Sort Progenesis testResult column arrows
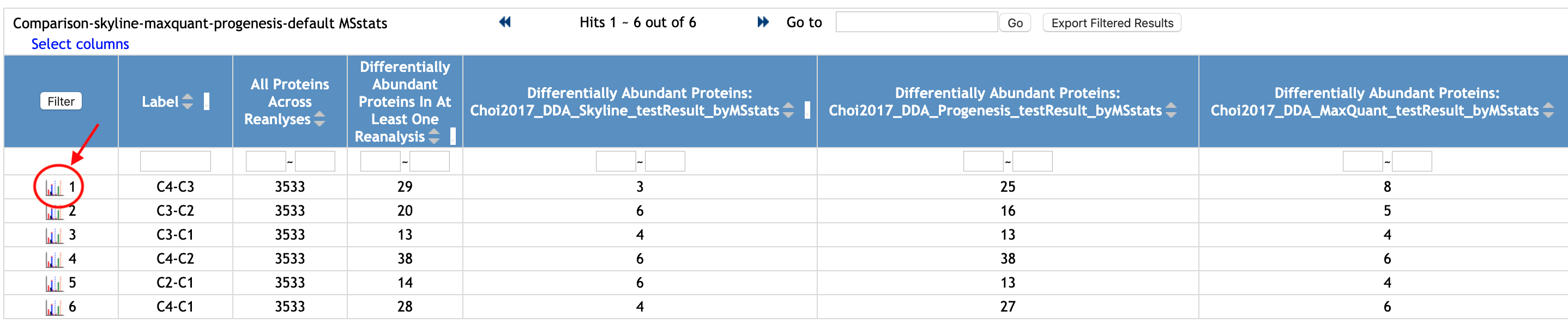The width and height of the screenshot is (1568, 329). click(1171, 110)
